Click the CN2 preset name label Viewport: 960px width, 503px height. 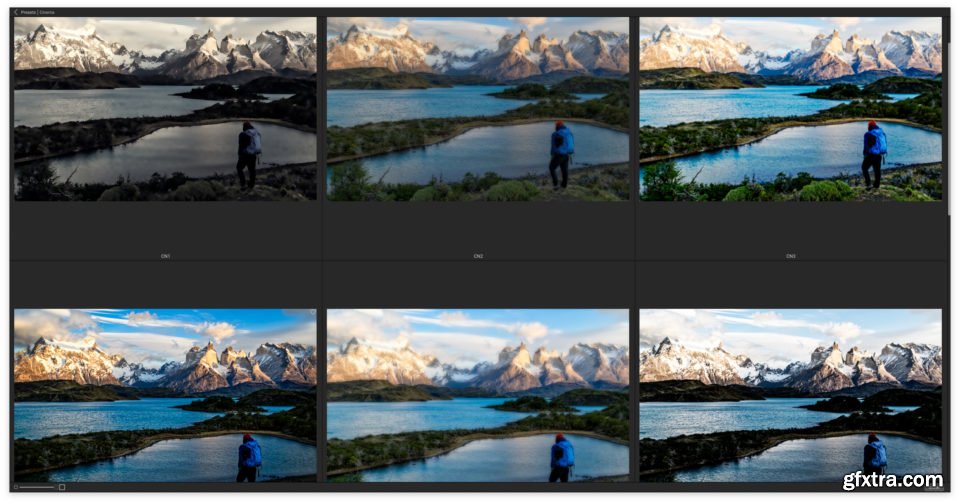point(478,256)
